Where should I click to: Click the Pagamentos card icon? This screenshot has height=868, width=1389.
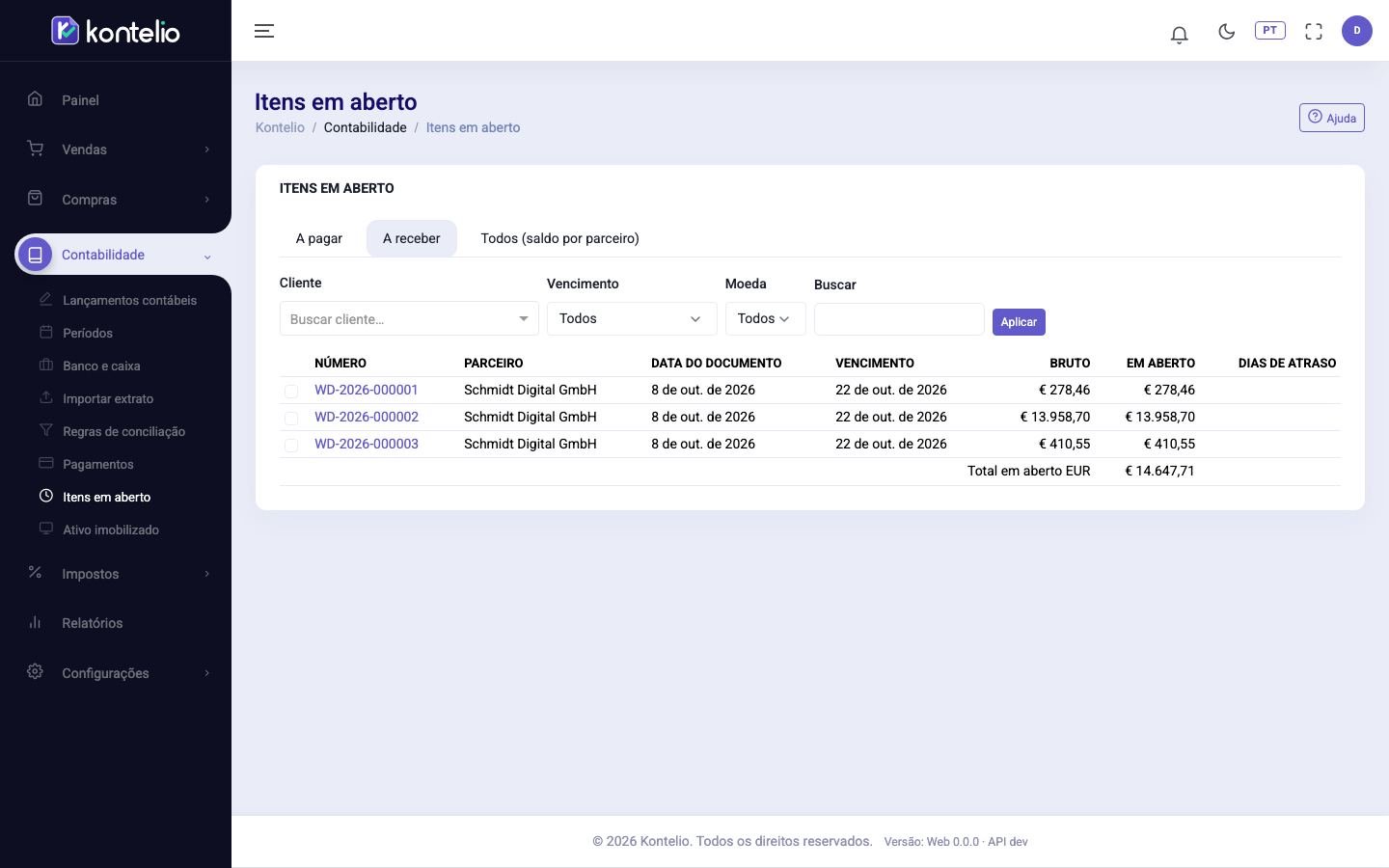(45, 463)
